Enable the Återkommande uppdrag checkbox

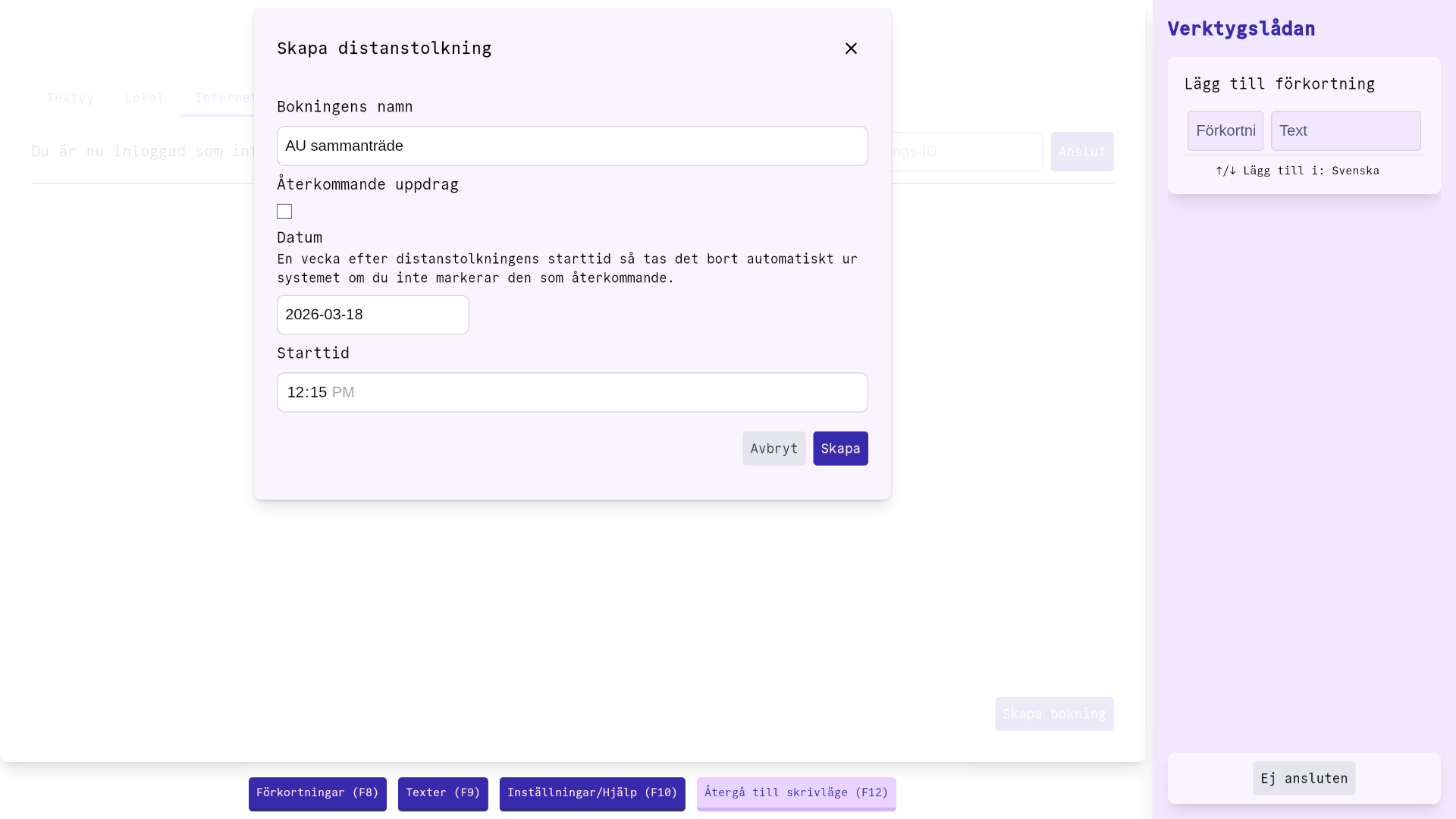pos(284,211)
